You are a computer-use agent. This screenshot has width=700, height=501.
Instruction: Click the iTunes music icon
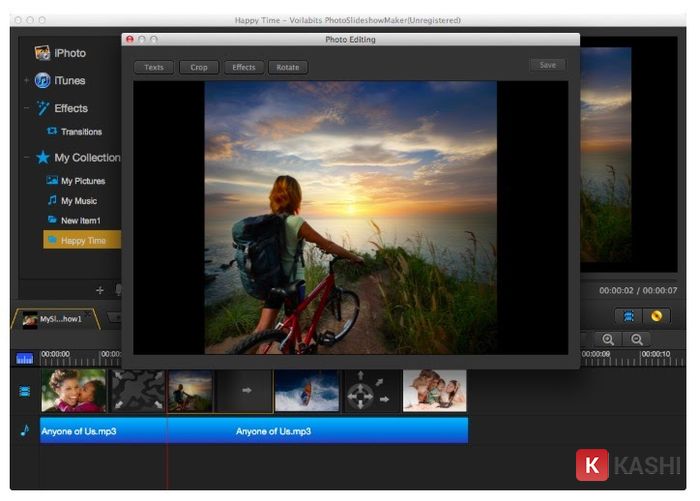click(43, 81)
